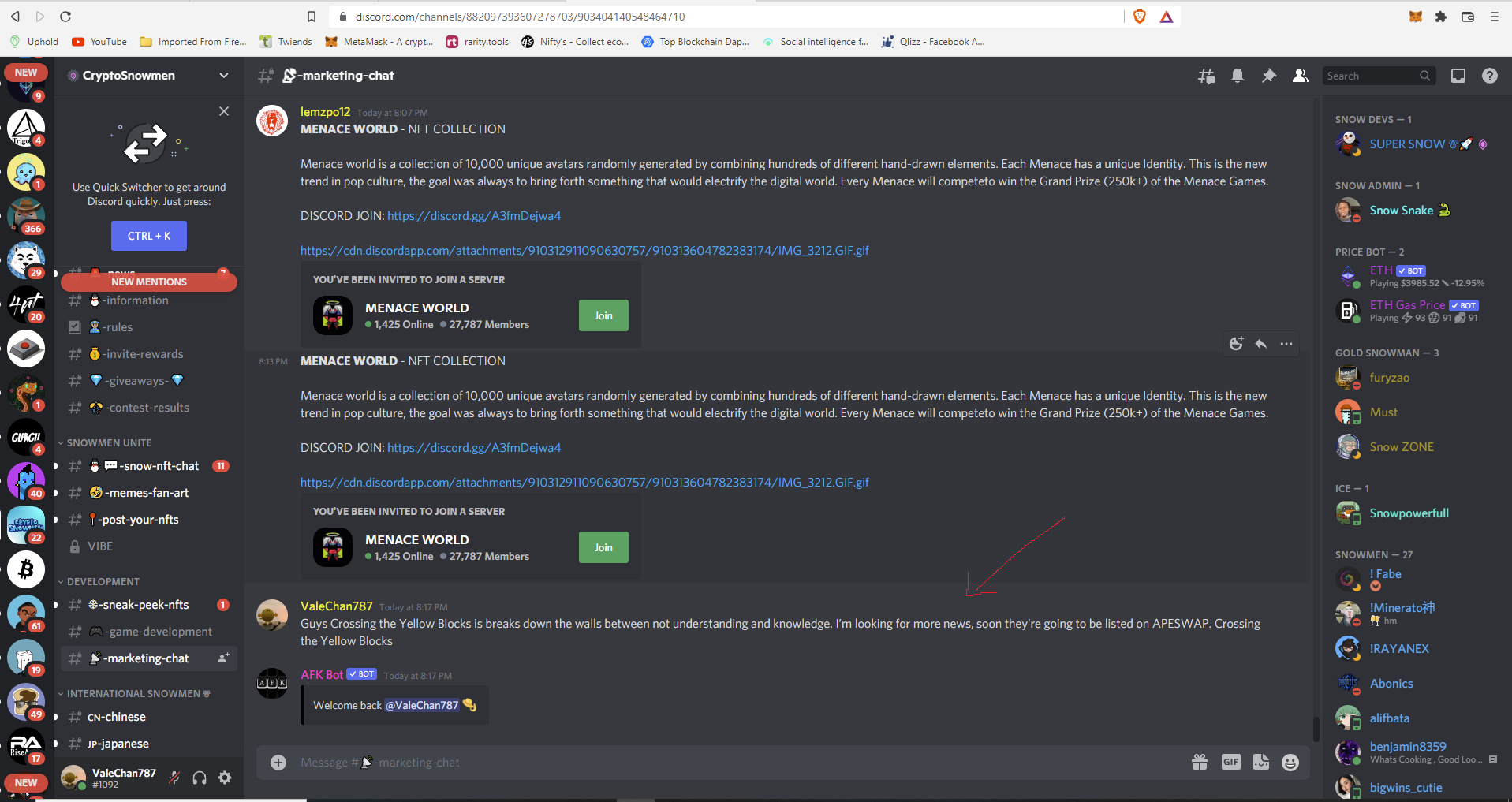Open the JP-japanese channel
Image resolution: width=1512 pixels, height=802 pixels.
click(x=149, y=744)
